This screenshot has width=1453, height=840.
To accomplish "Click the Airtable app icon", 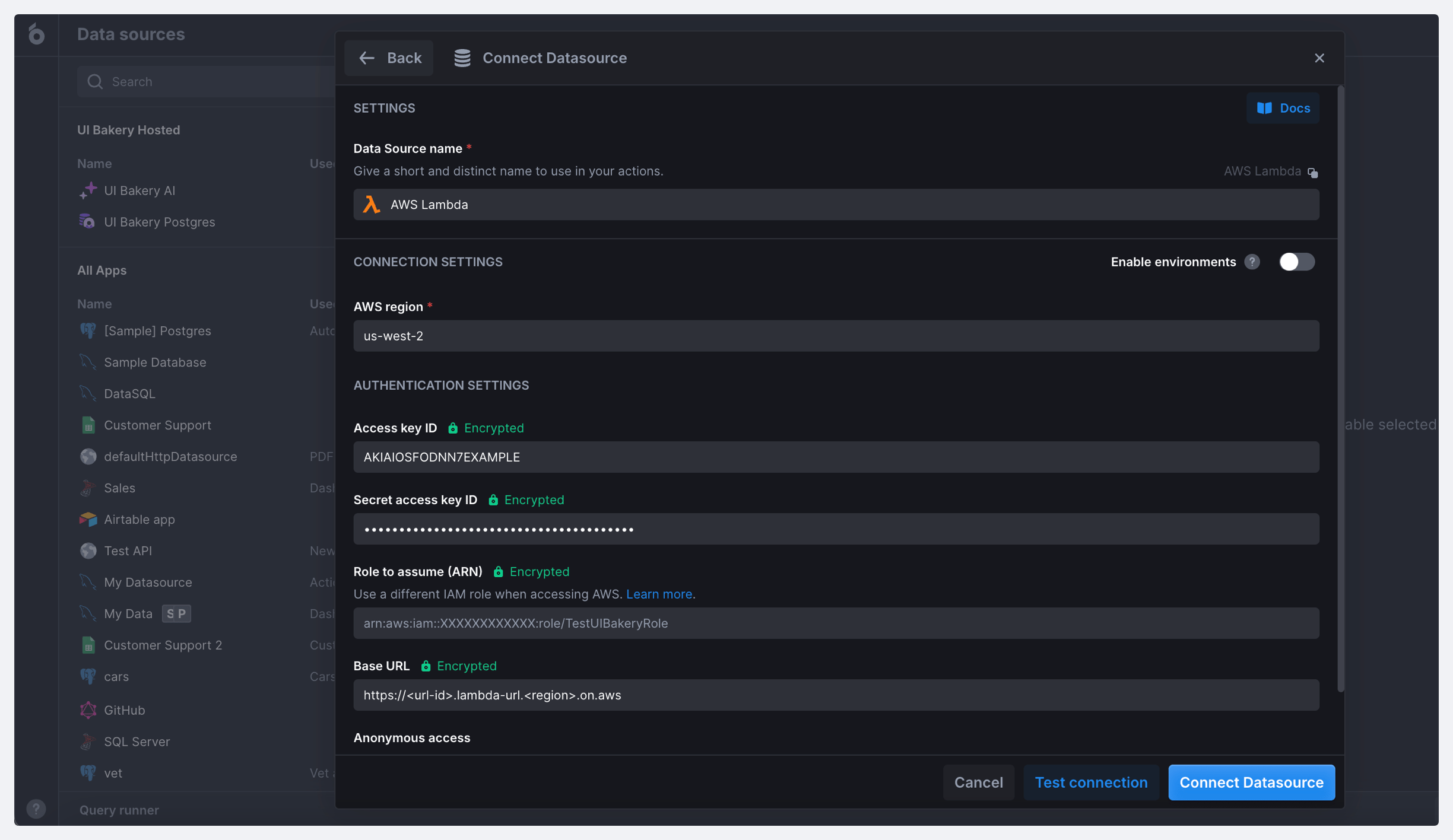I will [x=88, y=520].
